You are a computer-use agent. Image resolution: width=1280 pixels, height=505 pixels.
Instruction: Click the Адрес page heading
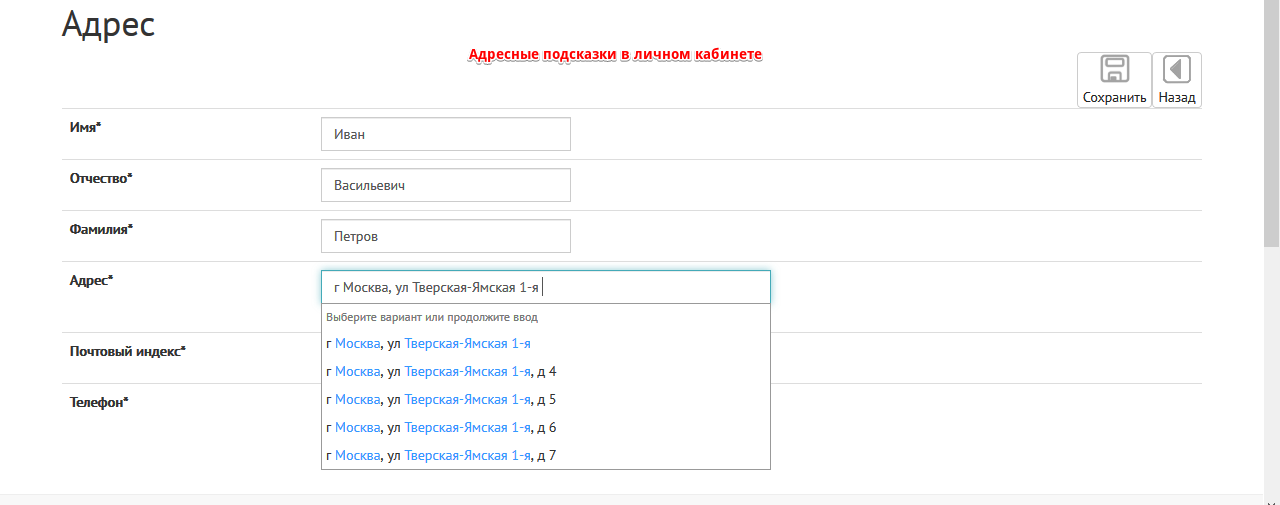108,23
